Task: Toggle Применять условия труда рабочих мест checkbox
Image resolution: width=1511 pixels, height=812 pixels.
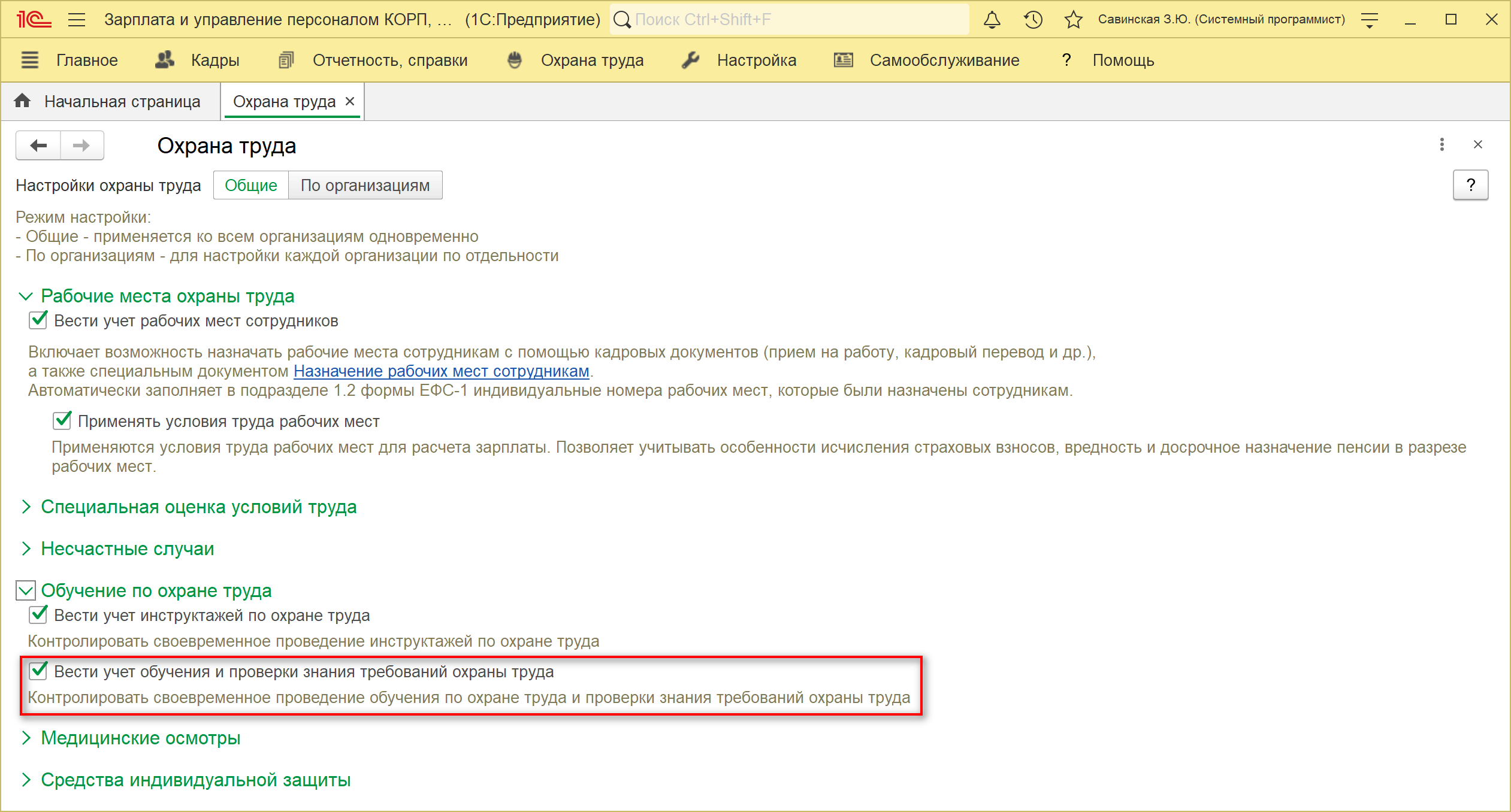Action: coord(62,421)
